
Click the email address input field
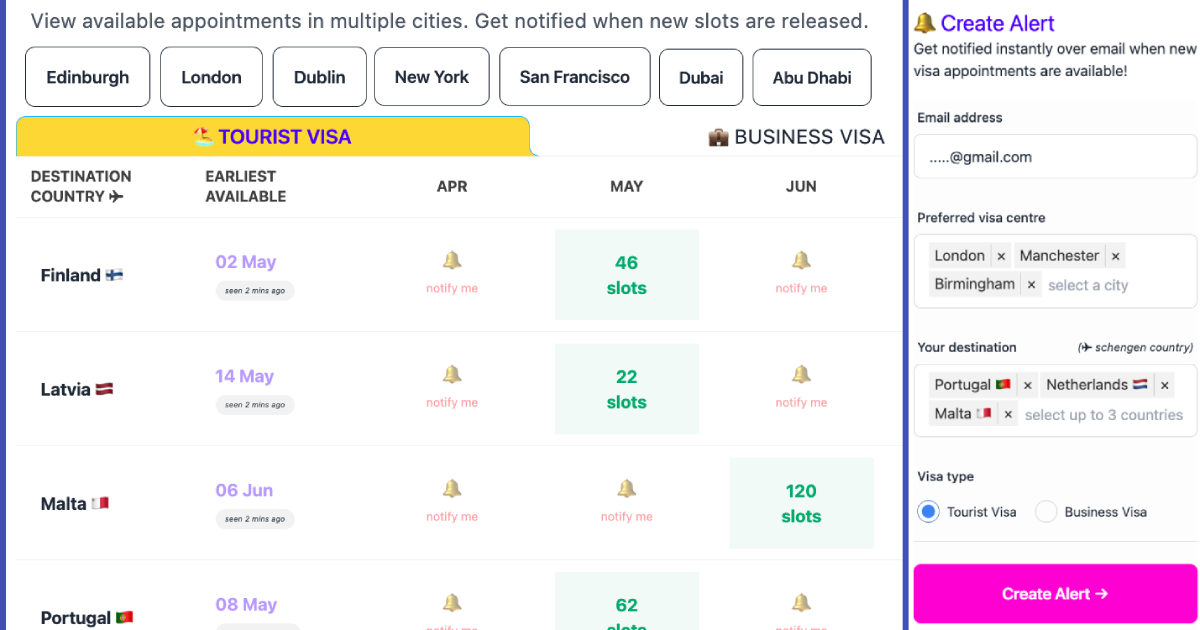click(1054, 156)
